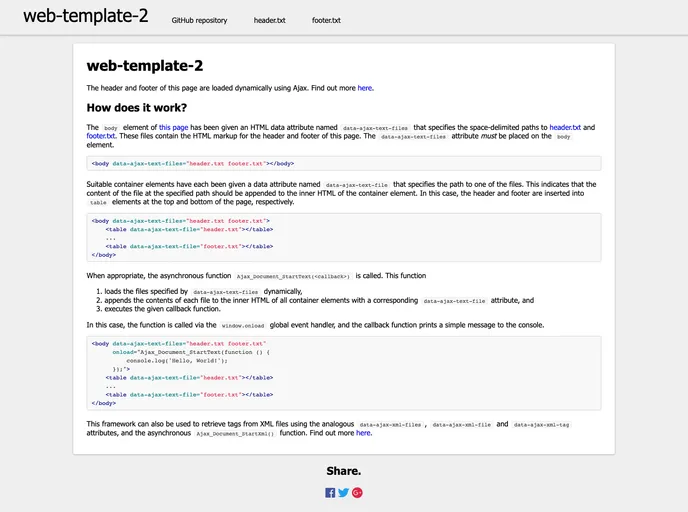The image size is (688, 512).
Task: Follow the final 'here' link about the XML function
Action: (x=364, y=433)
